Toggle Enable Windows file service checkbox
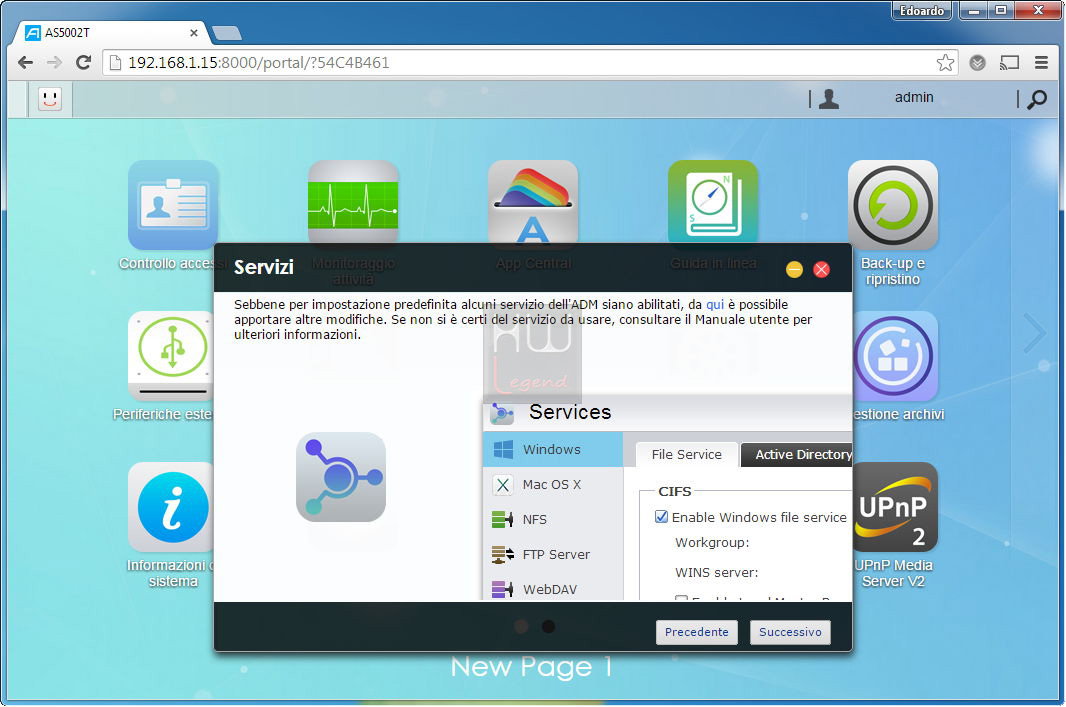1066x707 pixels. point(661,517)
